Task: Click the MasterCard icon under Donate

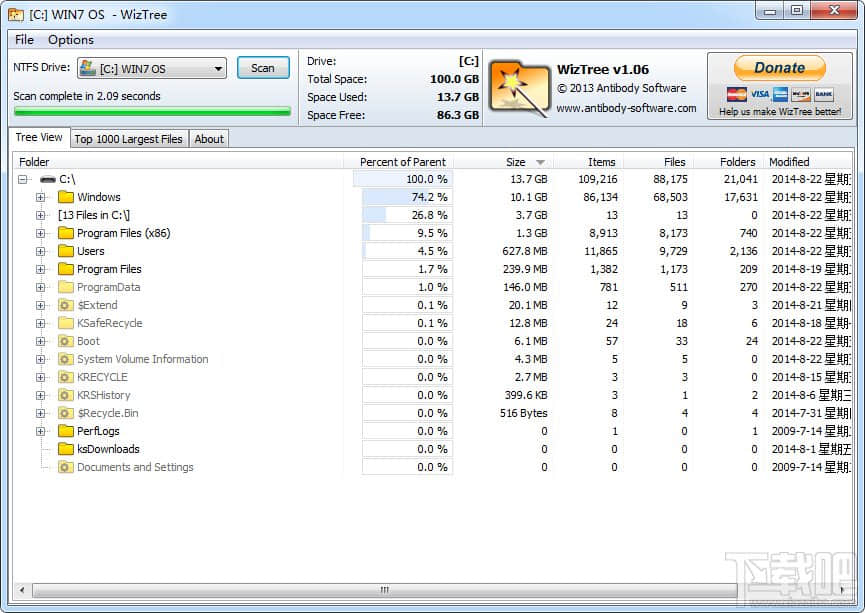Action: [736, 94]
